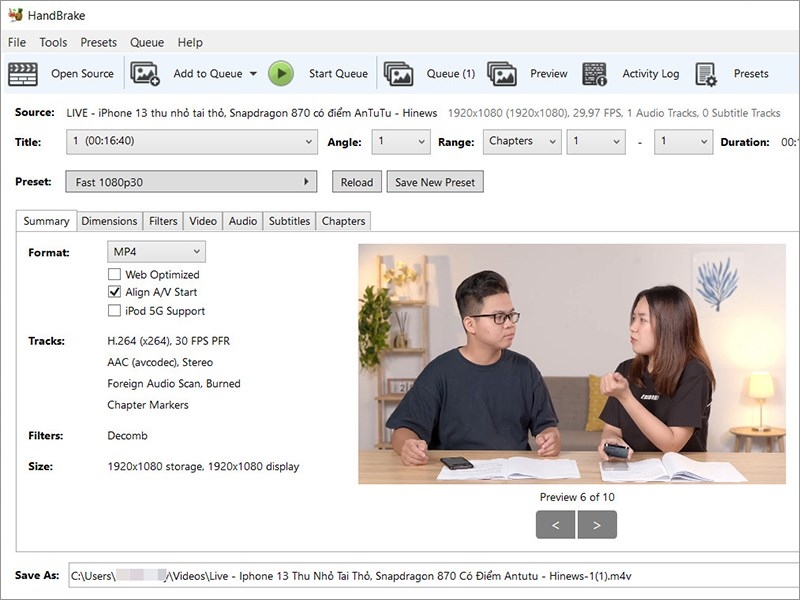Change Range type from Chapters dropdown
The width and height of the screenshot is (800, 600).
click(521, 141)
